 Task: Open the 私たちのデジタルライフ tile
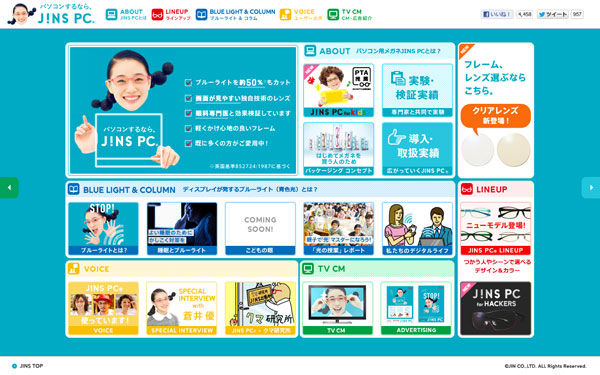click(417, 228)
